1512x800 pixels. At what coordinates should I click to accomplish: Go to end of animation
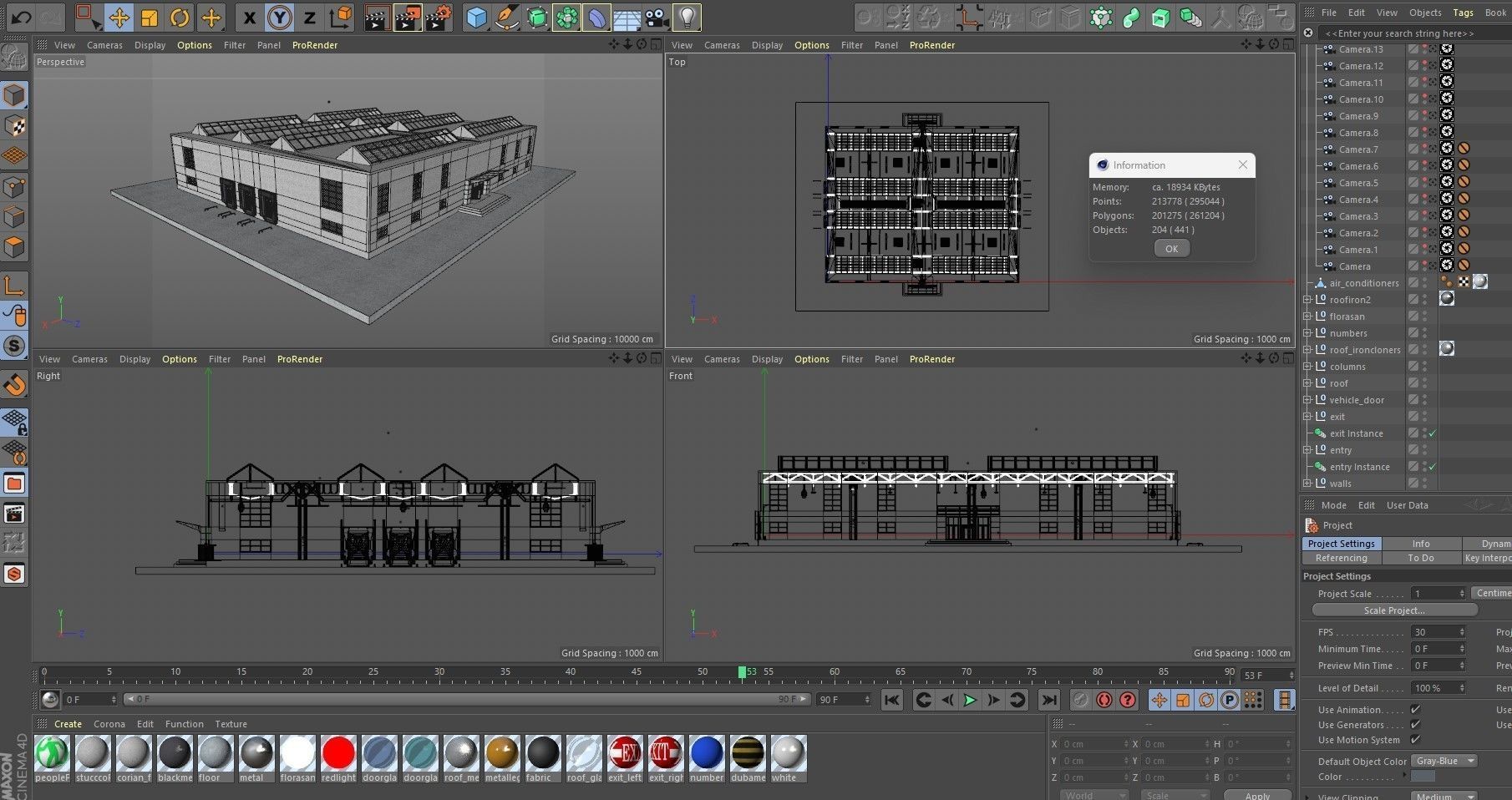tap(1049, 700)
